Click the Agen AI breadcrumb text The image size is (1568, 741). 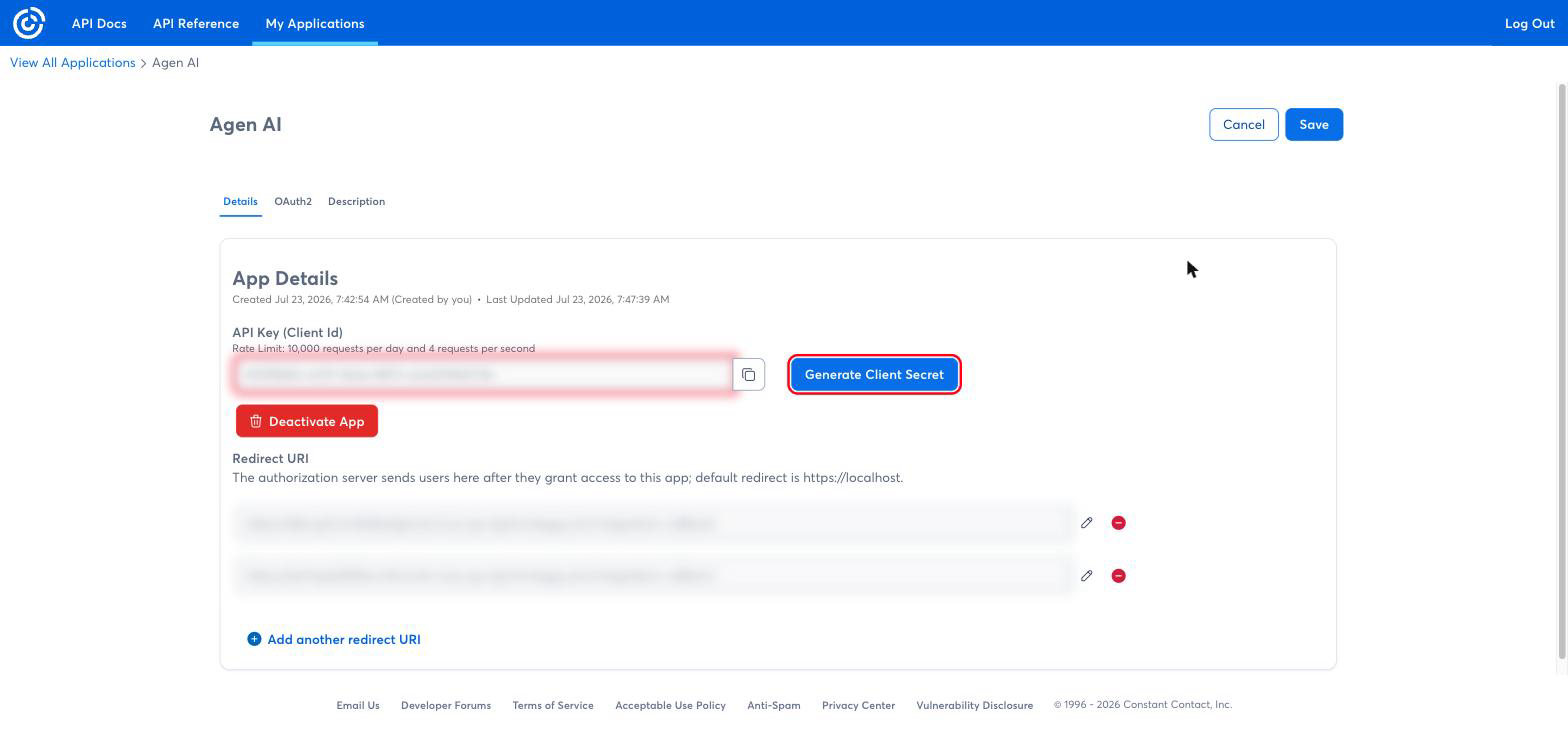coord(175,63)
